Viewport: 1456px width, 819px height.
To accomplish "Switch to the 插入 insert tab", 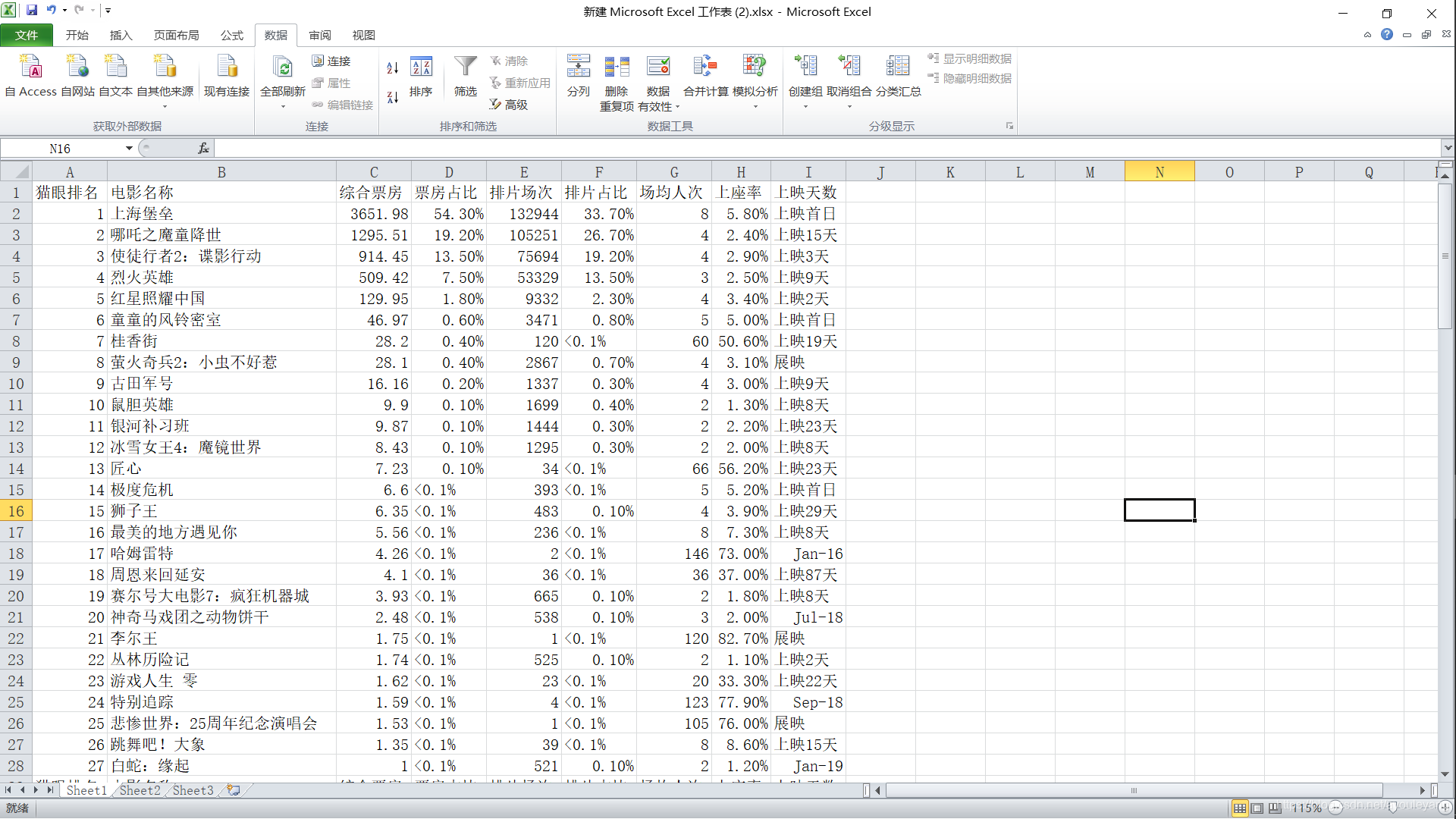I will (x=121, y=35).
